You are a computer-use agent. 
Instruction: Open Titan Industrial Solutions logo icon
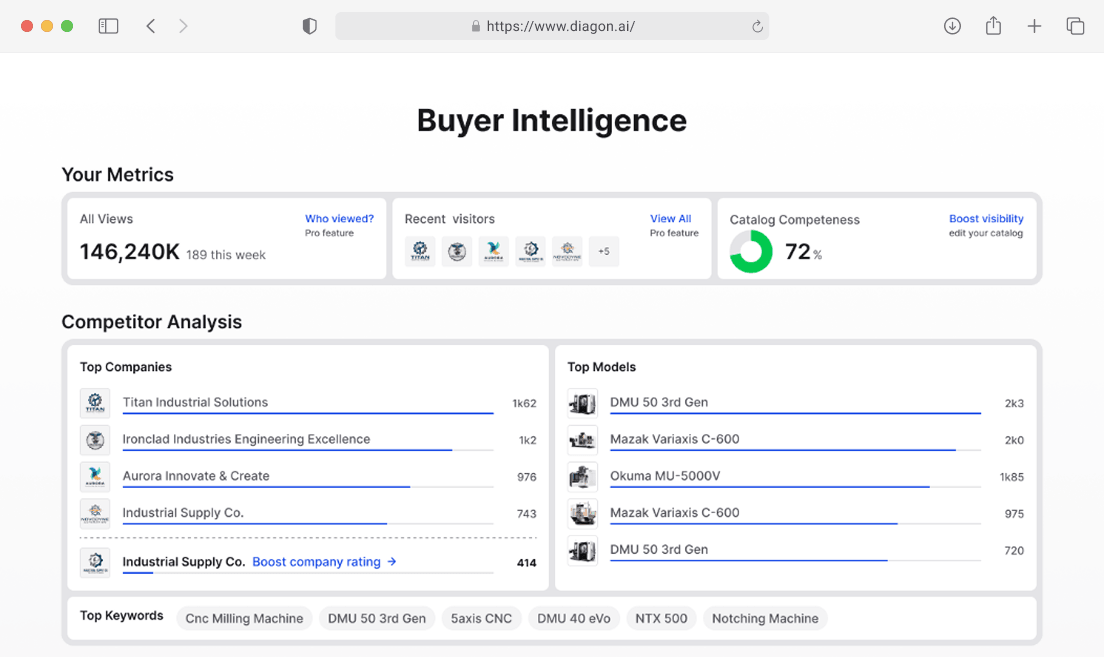point(95,403)
